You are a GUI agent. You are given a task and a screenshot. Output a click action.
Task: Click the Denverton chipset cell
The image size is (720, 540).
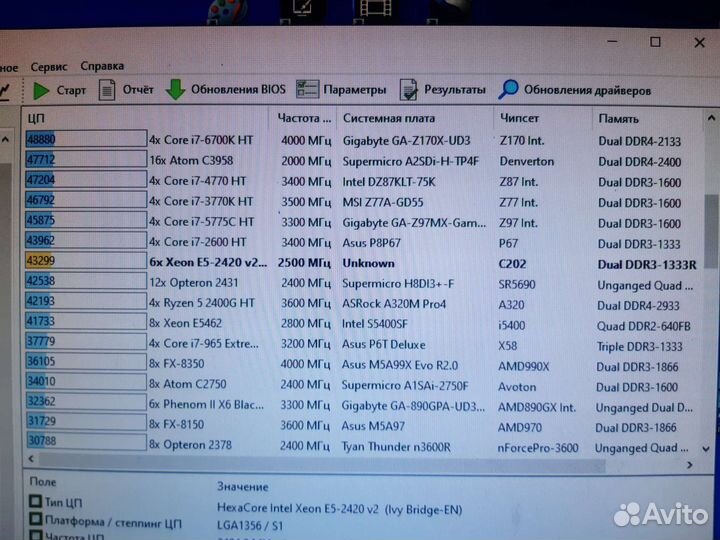coord(527,162)
